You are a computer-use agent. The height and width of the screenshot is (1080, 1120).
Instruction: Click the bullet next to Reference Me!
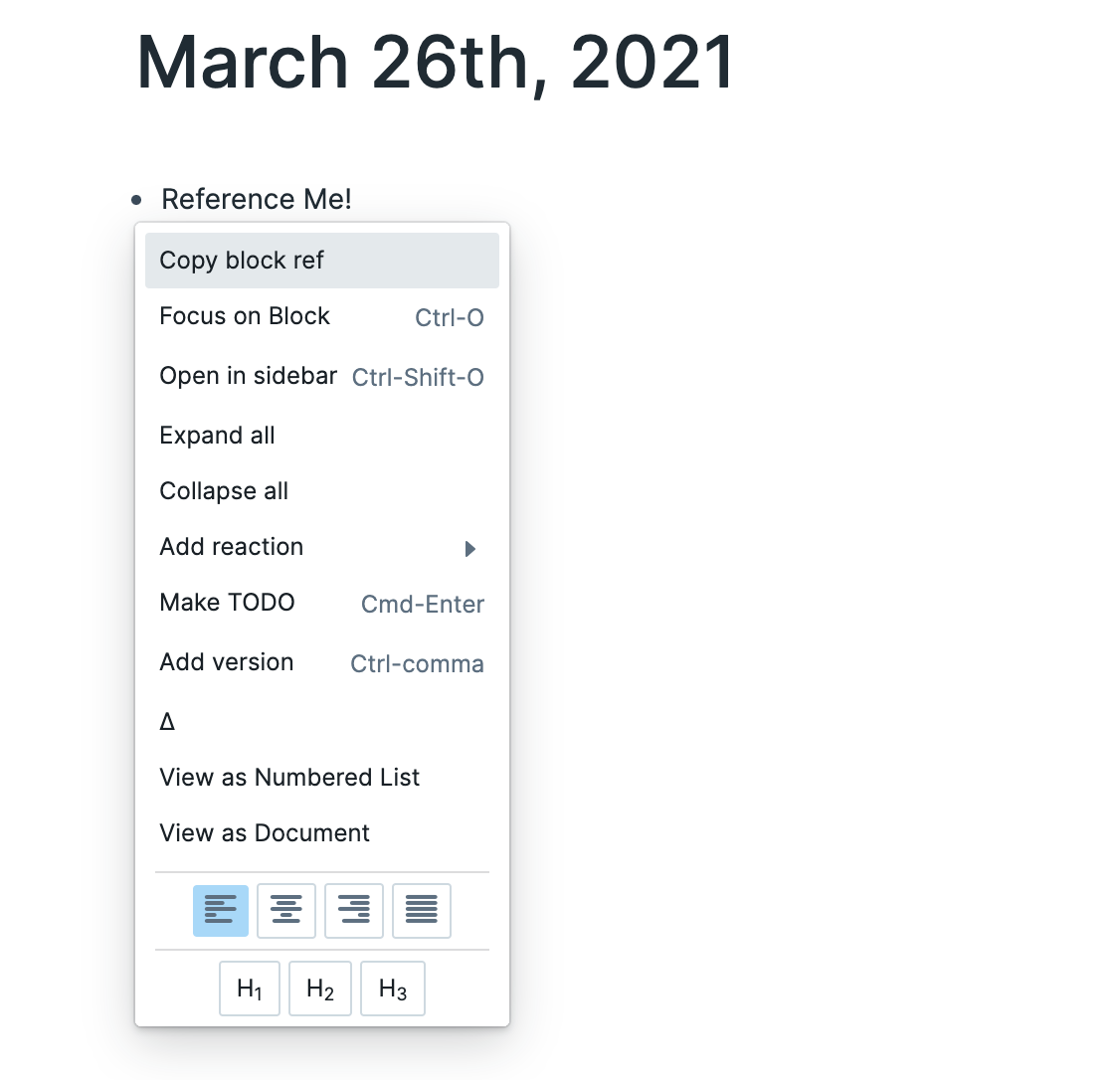click(x=137, y=201)
